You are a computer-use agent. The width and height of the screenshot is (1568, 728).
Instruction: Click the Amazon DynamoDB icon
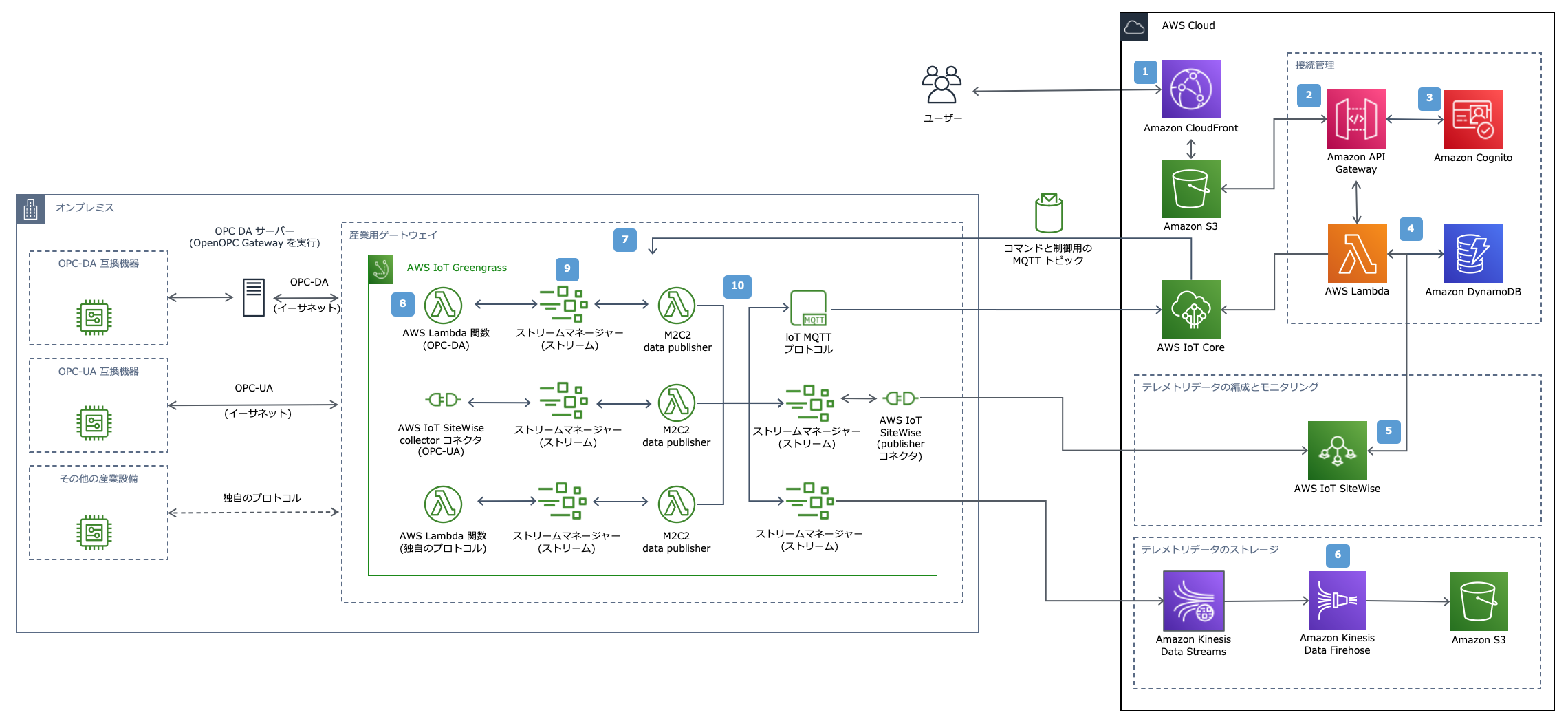(x=1473, y=254)
